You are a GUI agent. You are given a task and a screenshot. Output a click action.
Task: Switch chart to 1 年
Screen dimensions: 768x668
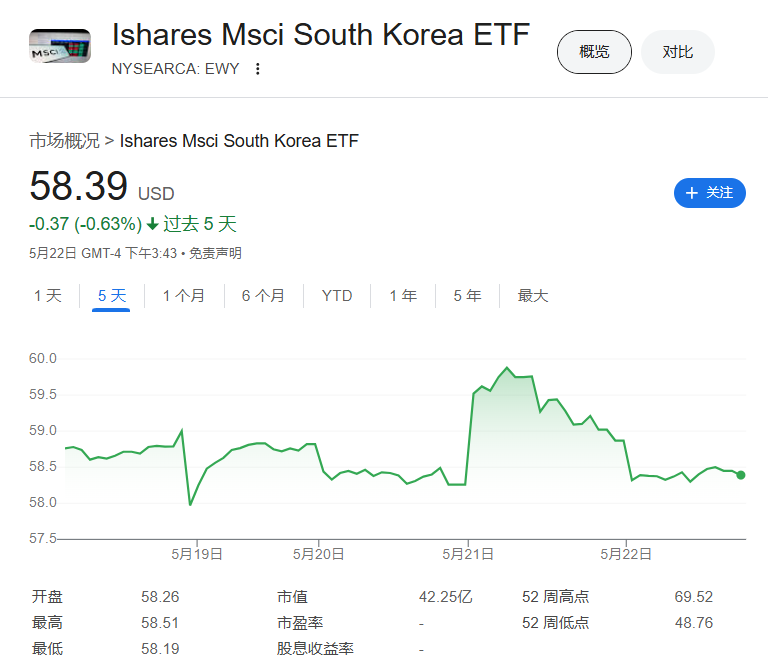click(x=403, y=296)
